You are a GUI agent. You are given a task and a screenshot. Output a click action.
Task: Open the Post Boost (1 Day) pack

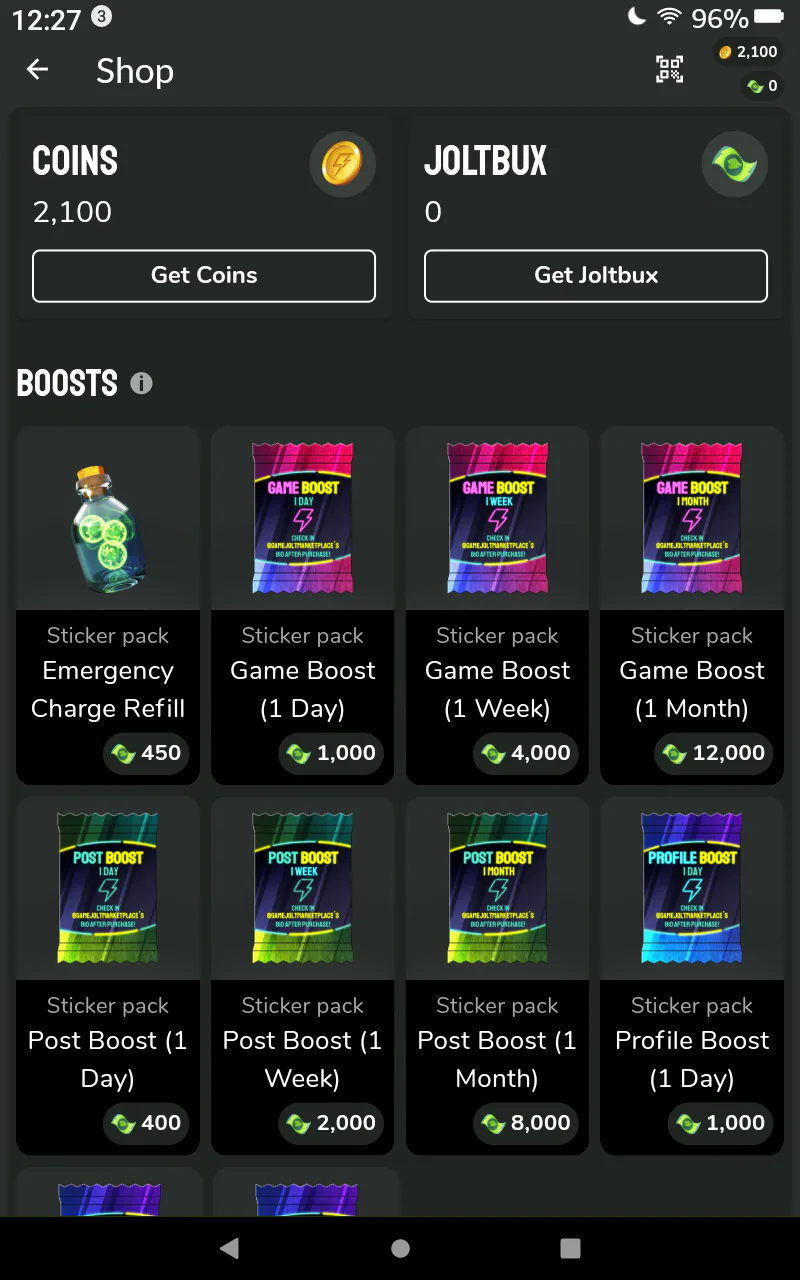(x=108, y=975)
